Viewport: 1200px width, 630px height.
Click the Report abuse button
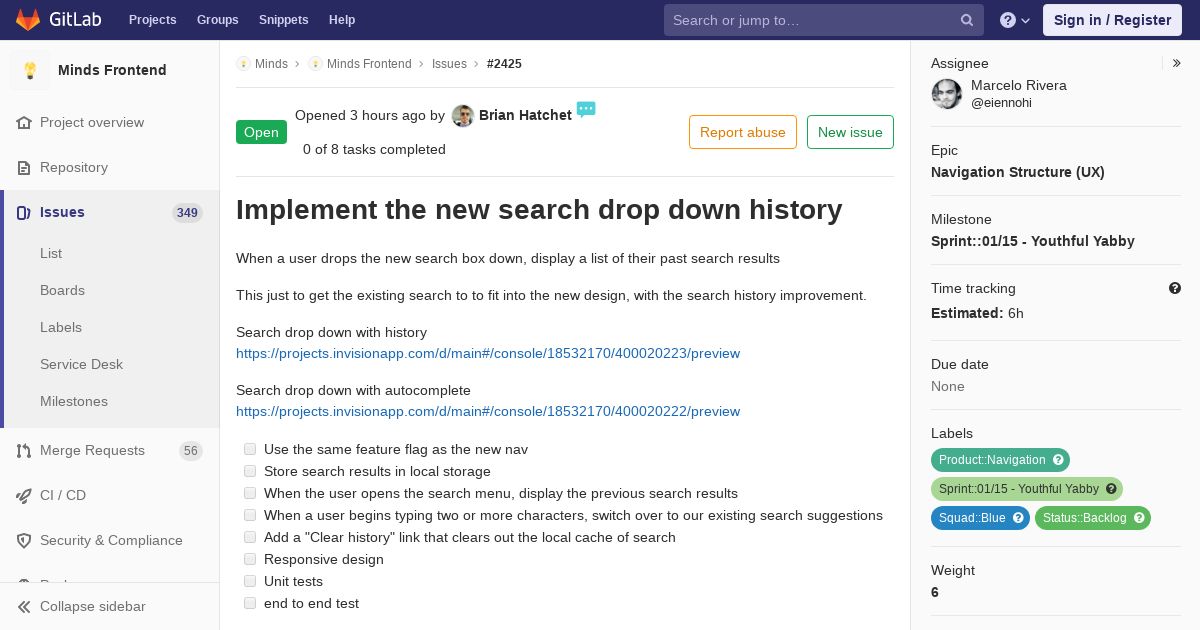[743, 132]
